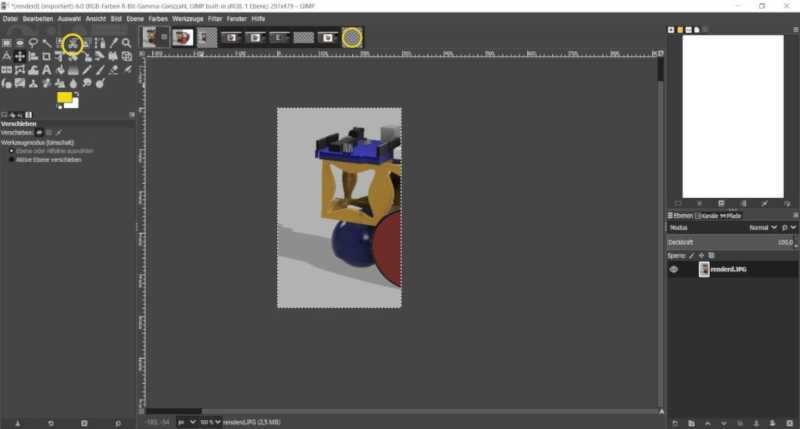The height and width of the screenshot is (429, 800).
Task: Open the Bearbeiten menu
Action: [38, 19]
